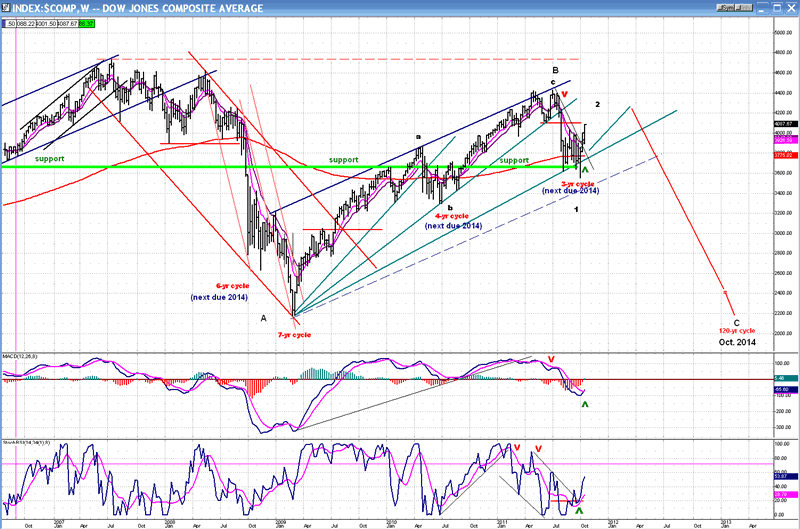
Task: Click the '2012' year label on time axis
Action: click(x=613, y=521)
